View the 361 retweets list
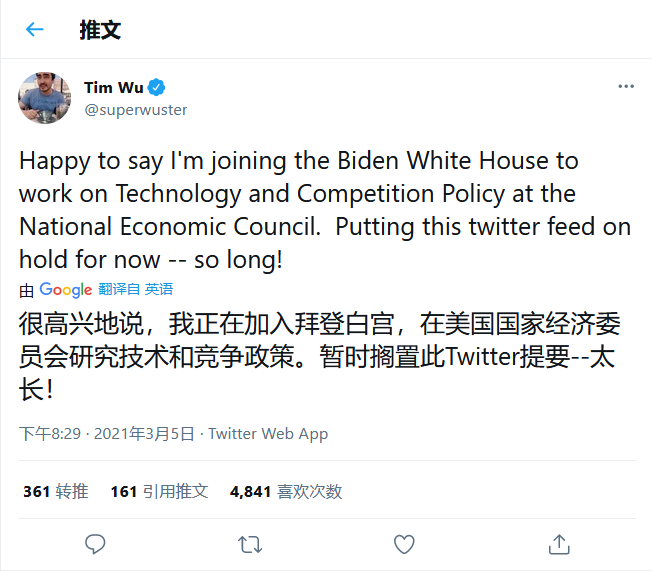652x571 pixels. (56, 491)
